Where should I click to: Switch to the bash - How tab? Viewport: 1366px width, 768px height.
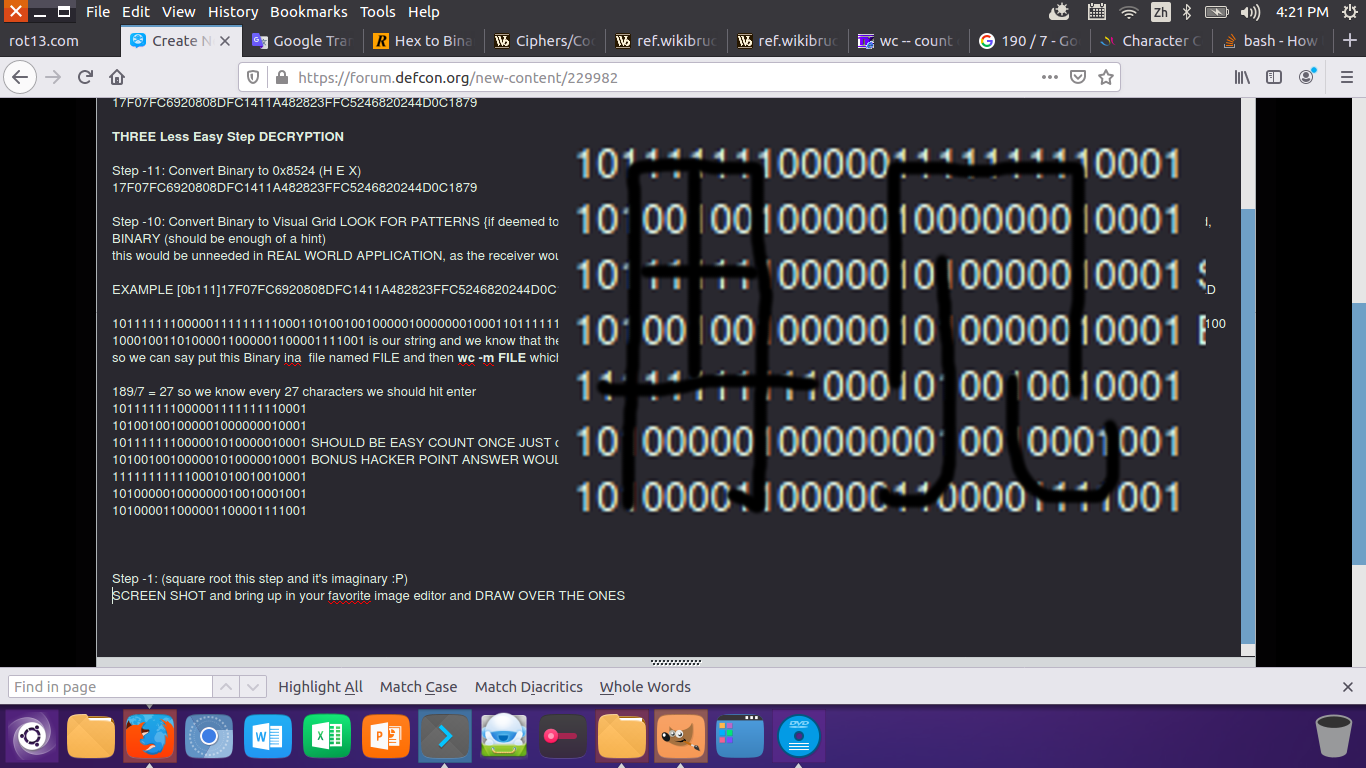point(1271,41)
